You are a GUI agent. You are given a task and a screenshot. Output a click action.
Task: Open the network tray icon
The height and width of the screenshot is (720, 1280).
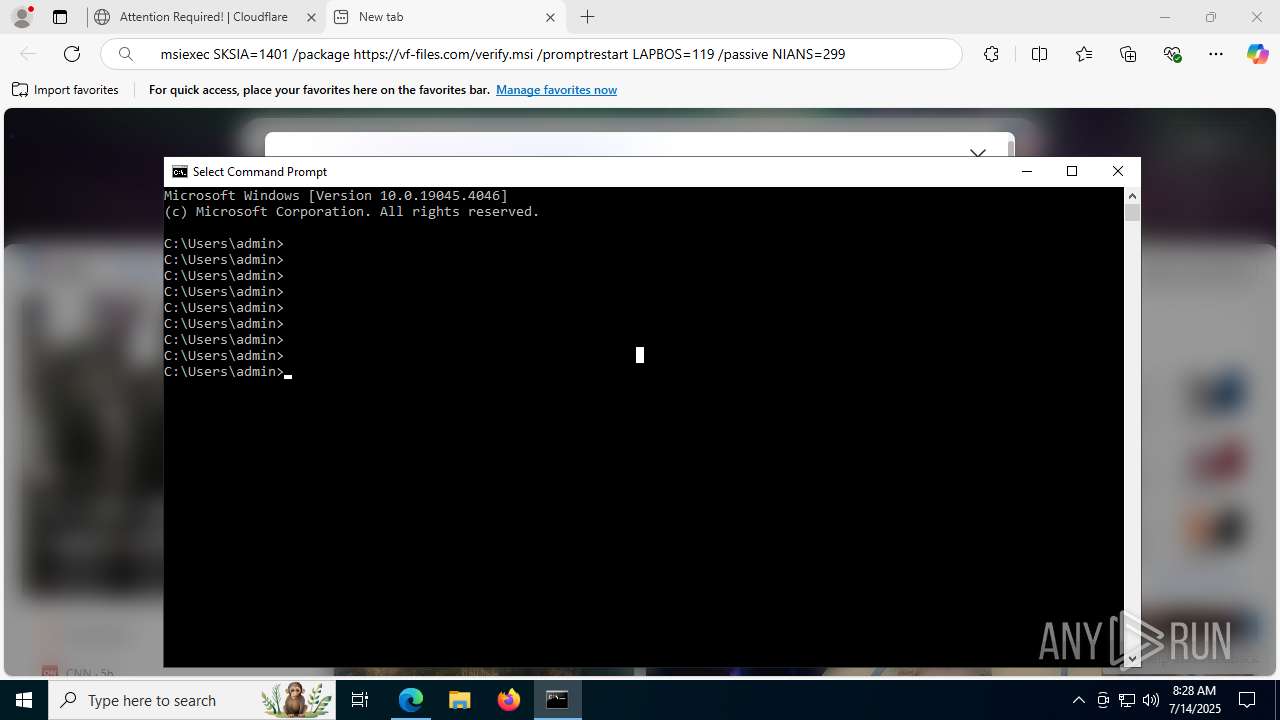(1127, 700)
